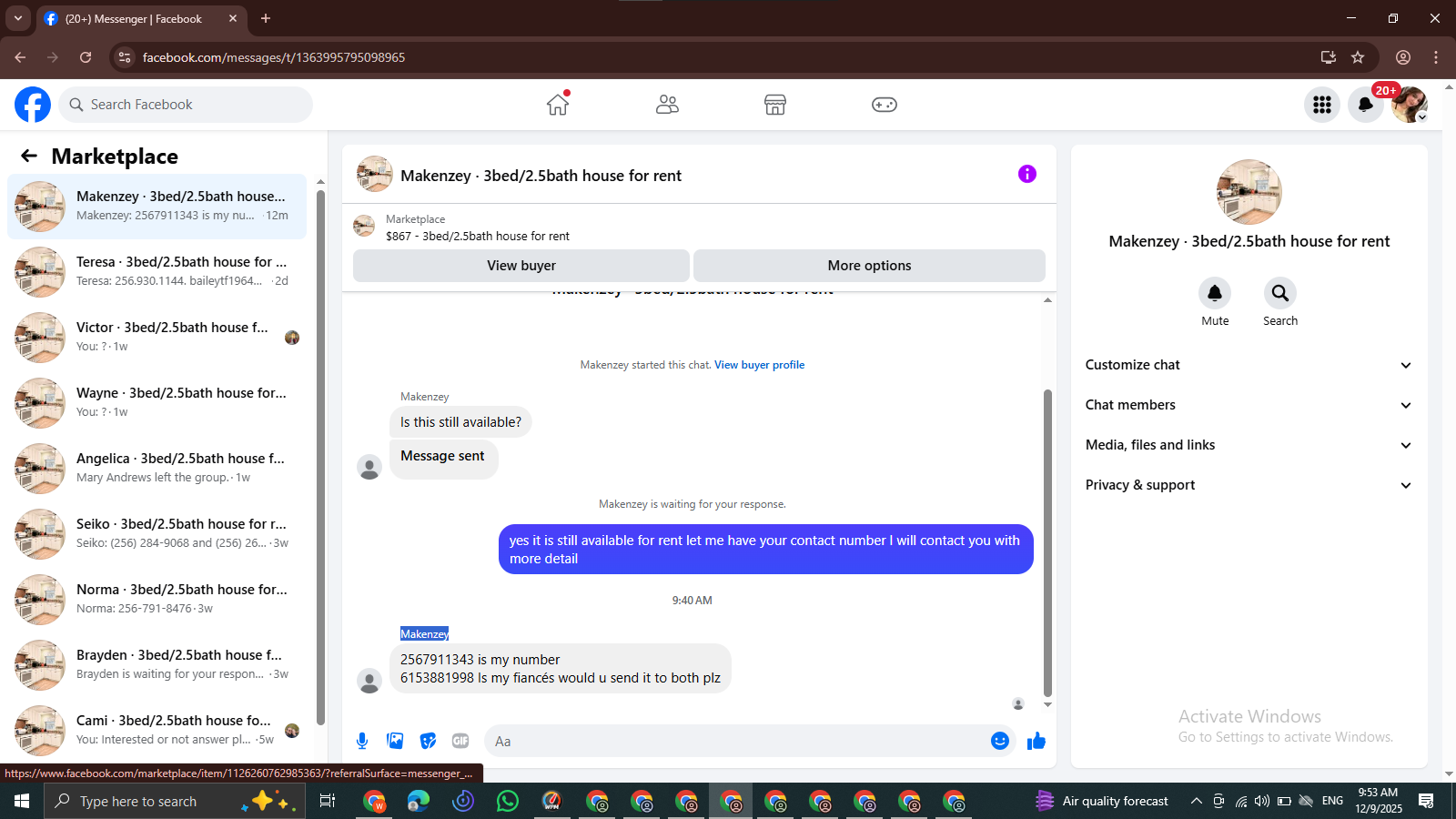Click the View buyer button

(521, 266)
